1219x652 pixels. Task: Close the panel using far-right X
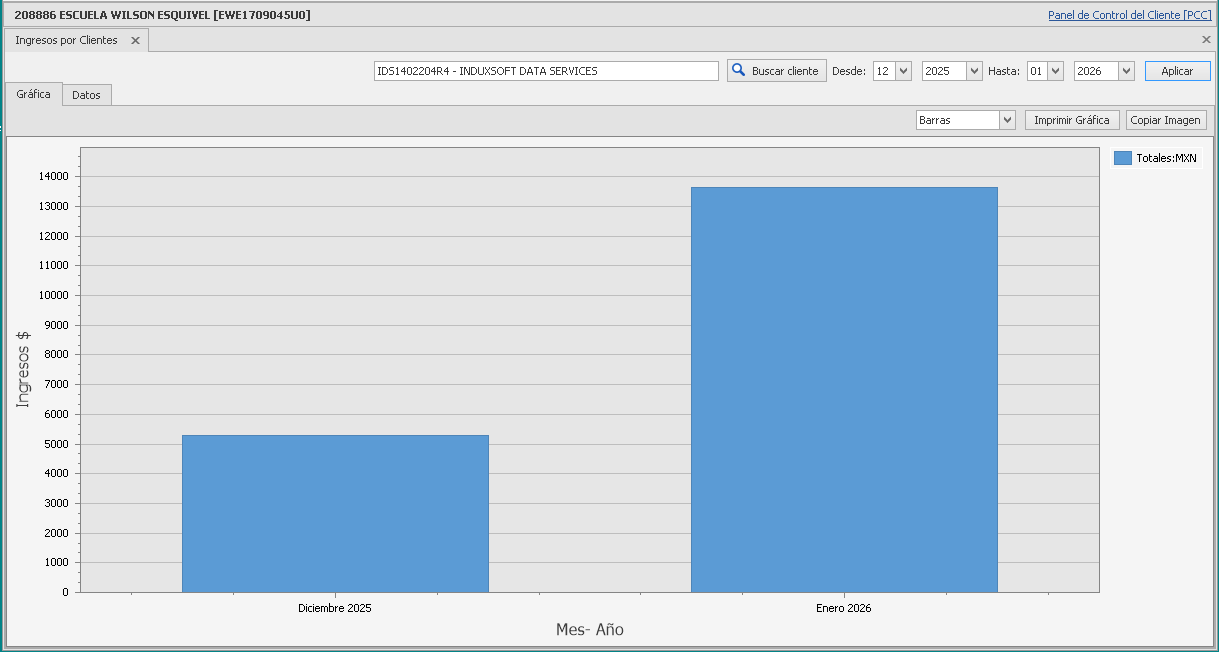pos(1206,40)
